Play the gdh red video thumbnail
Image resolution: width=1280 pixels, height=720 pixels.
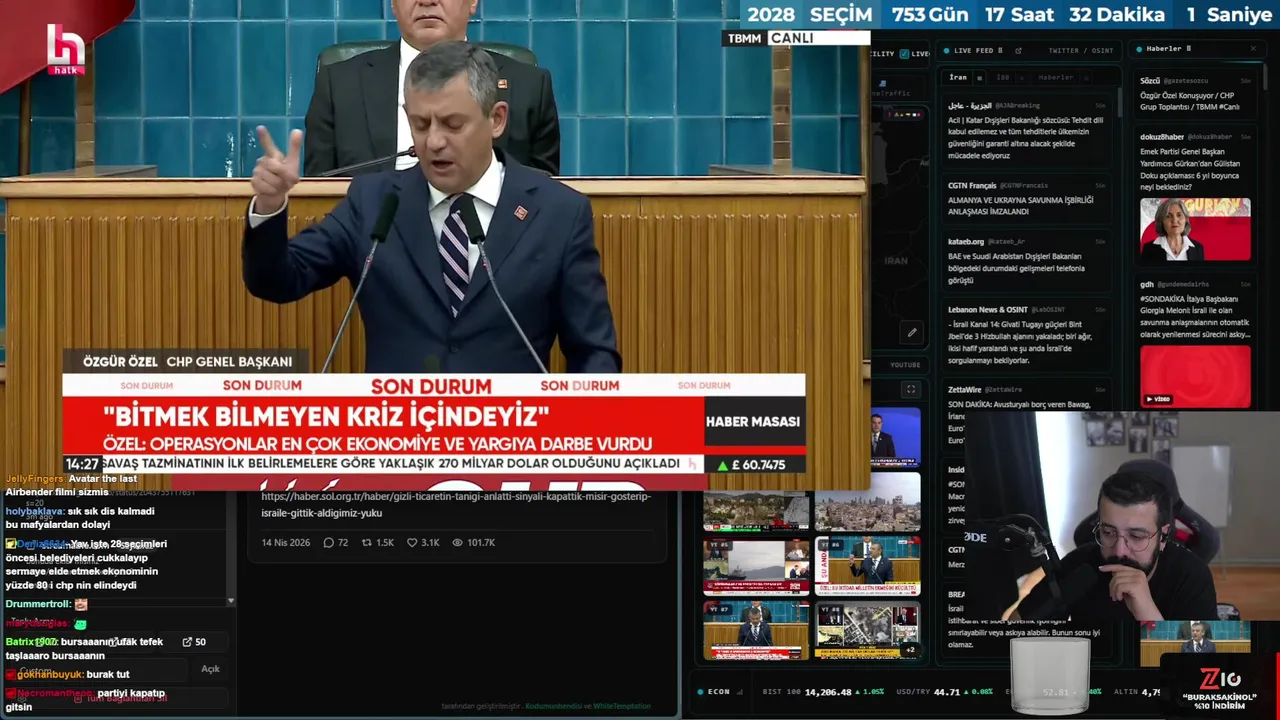(x=1195, y=377)
